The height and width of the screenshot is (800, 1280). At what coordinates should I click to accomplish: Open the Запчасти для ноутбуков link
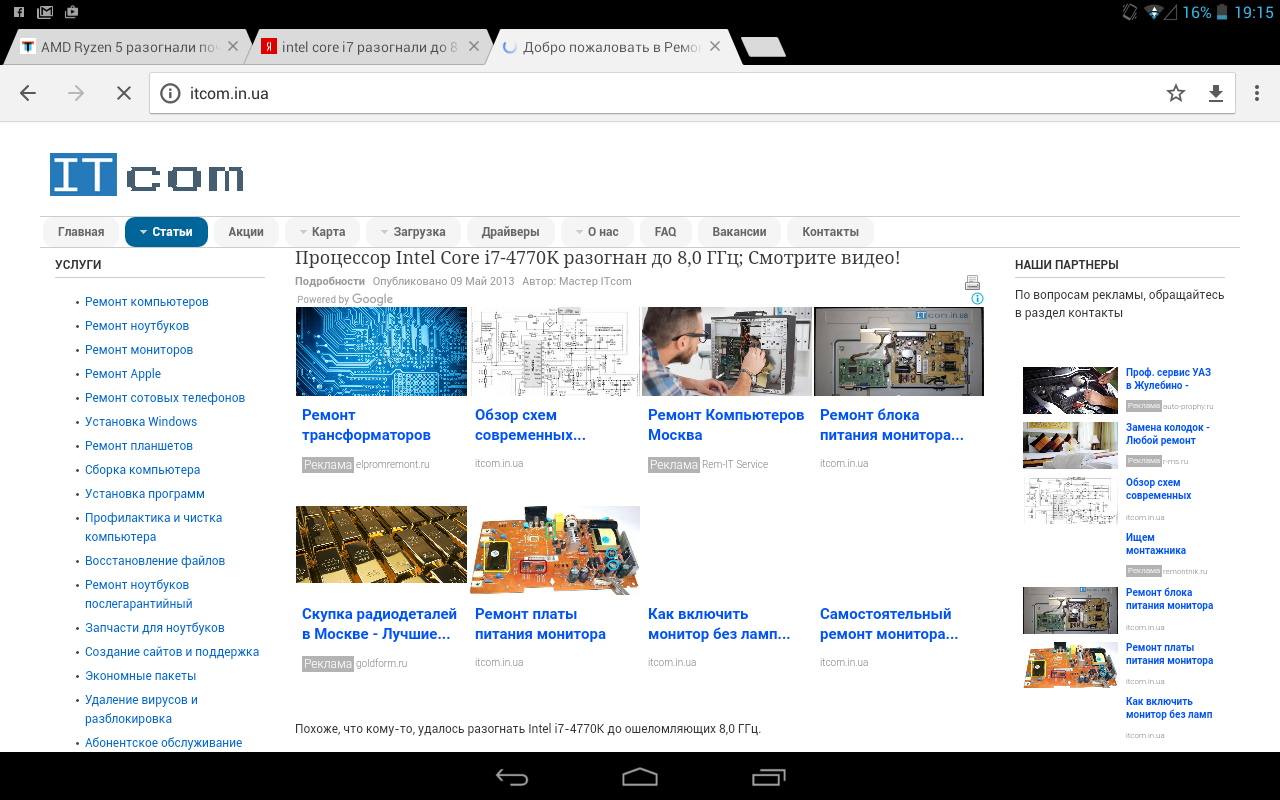click(x=155, y=628)
